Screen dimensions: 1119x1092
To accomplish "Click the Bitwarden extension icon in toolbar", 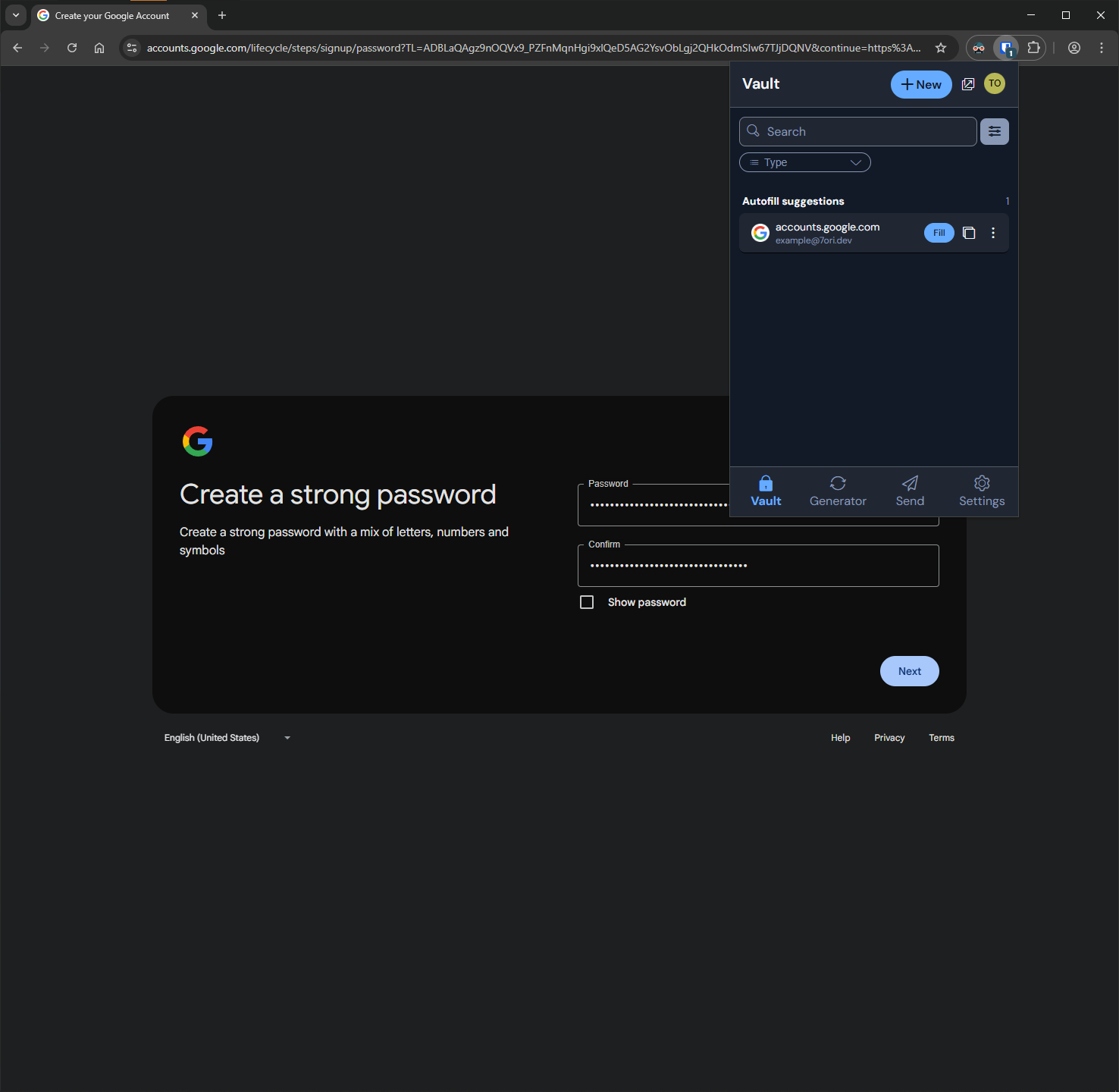I will click(1006, 48).
